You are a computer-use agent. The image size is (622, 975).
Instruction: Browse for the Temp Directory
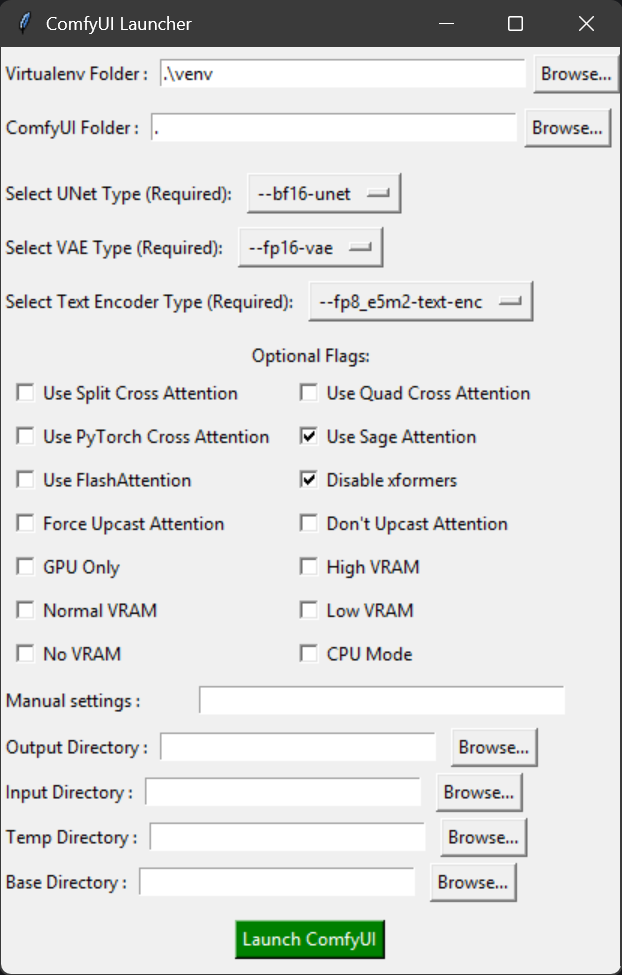483,837
